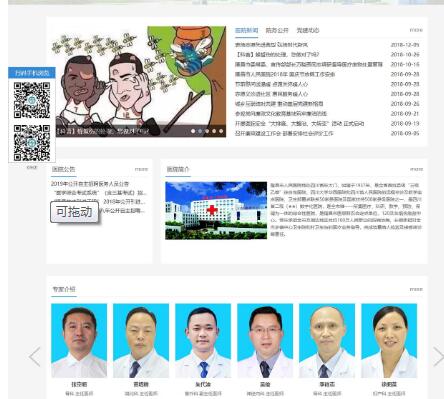Click the right arrow of the expert carousel
444x399 pixels.
[438, 357]
